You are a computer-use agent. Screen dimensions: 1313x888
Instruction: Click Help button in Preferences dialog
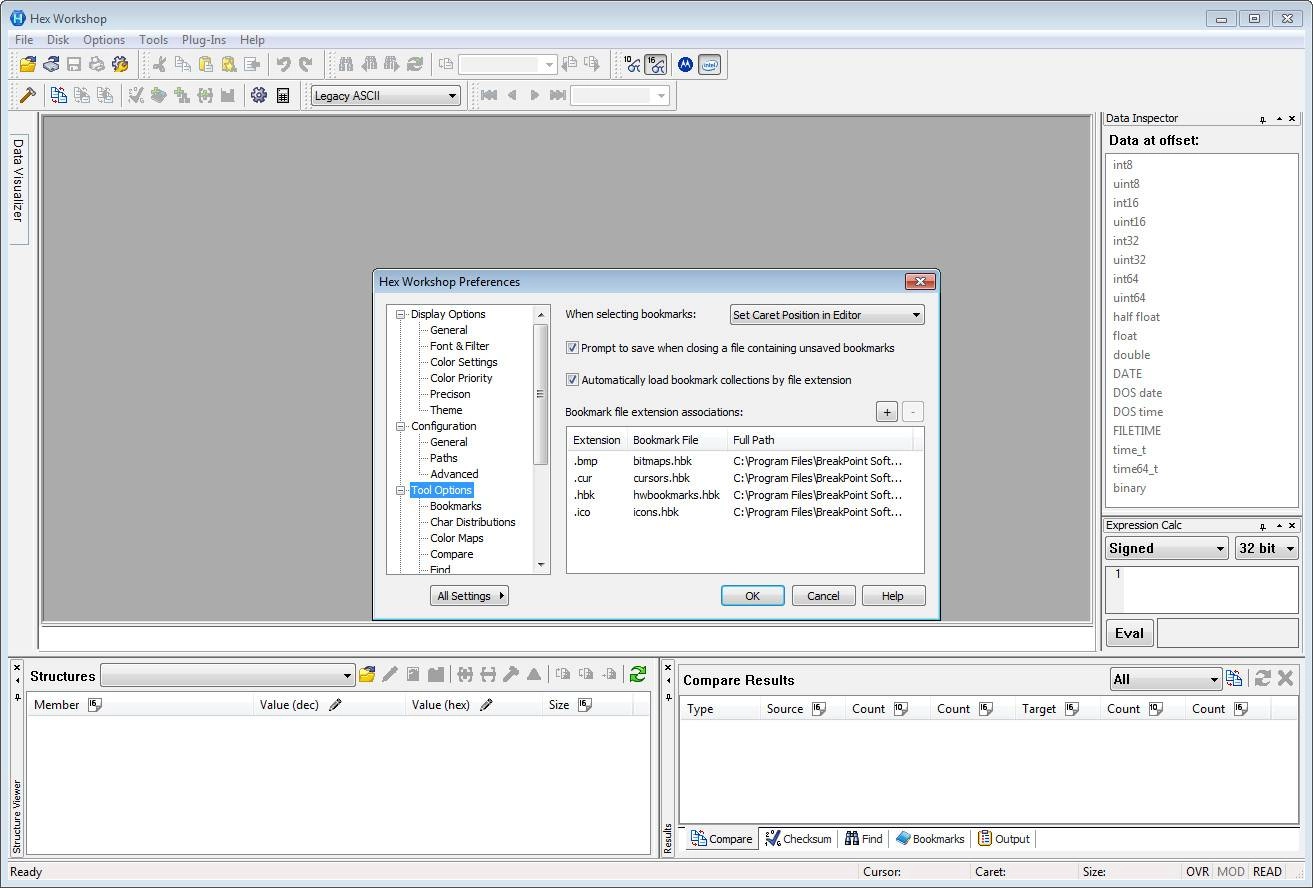coord(893,596)
